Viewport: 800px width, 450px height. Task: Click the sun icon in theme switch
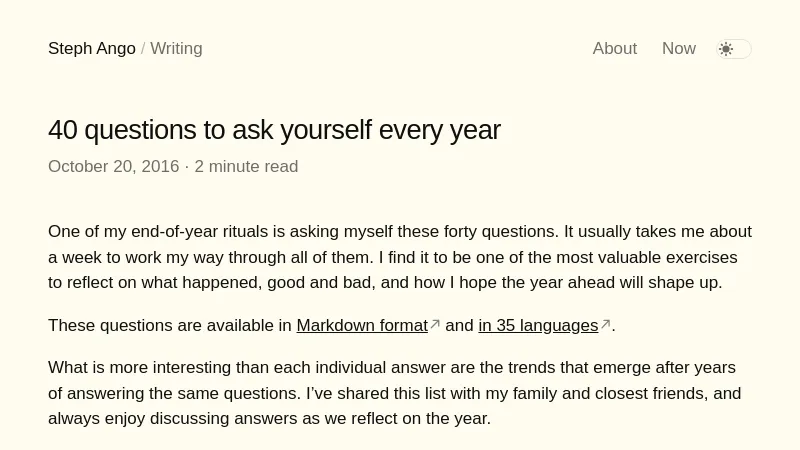coord(726,49)
